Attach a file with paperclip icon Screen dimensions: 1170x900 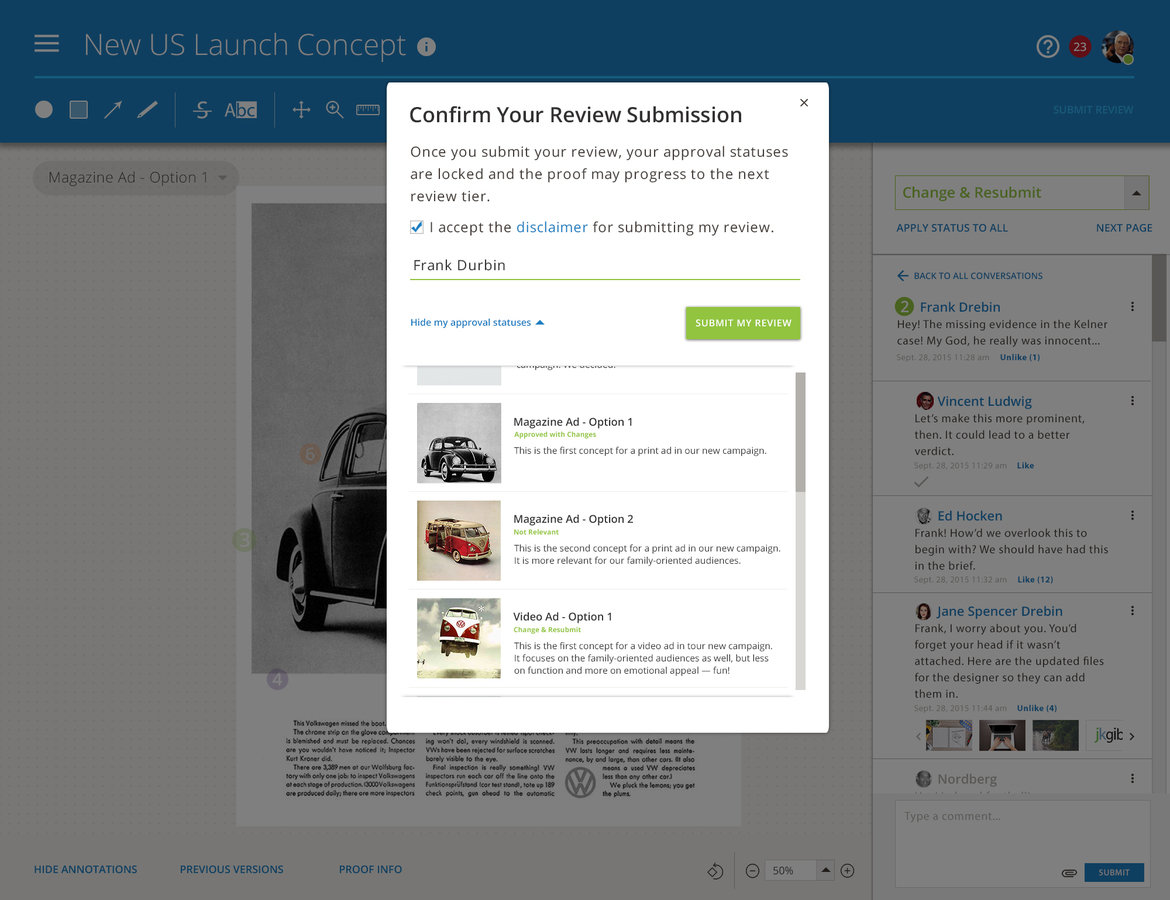tap(1069, 872)
